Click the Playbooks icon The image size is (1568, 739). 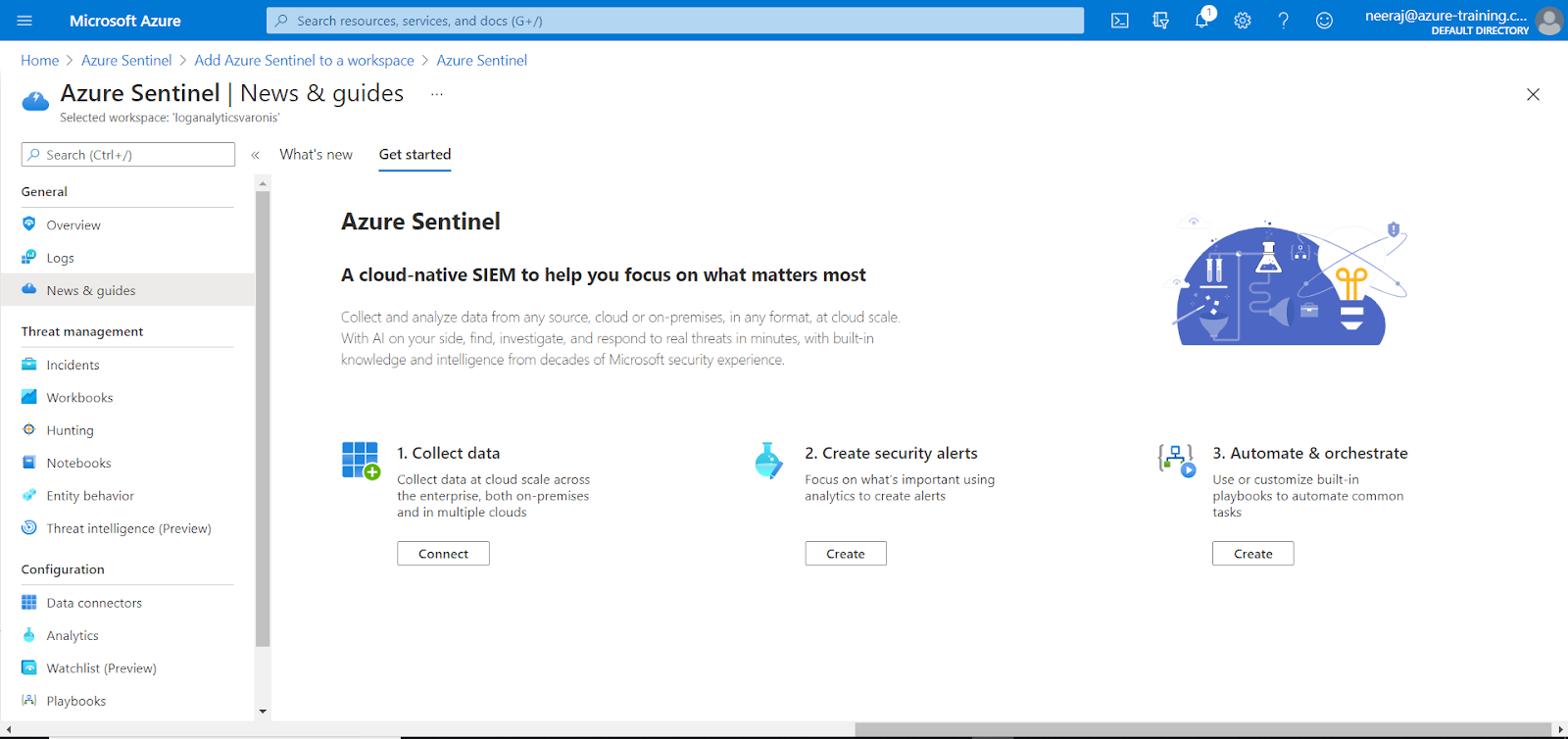point(29,701)
